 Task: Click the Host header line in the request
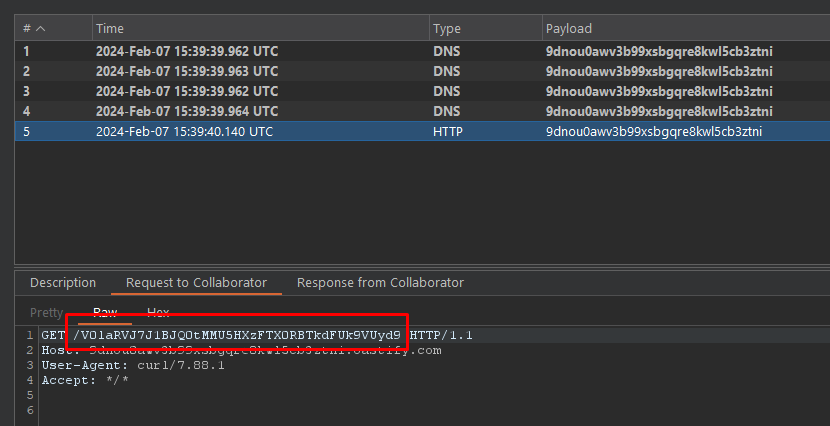click(x=240, y=350)
